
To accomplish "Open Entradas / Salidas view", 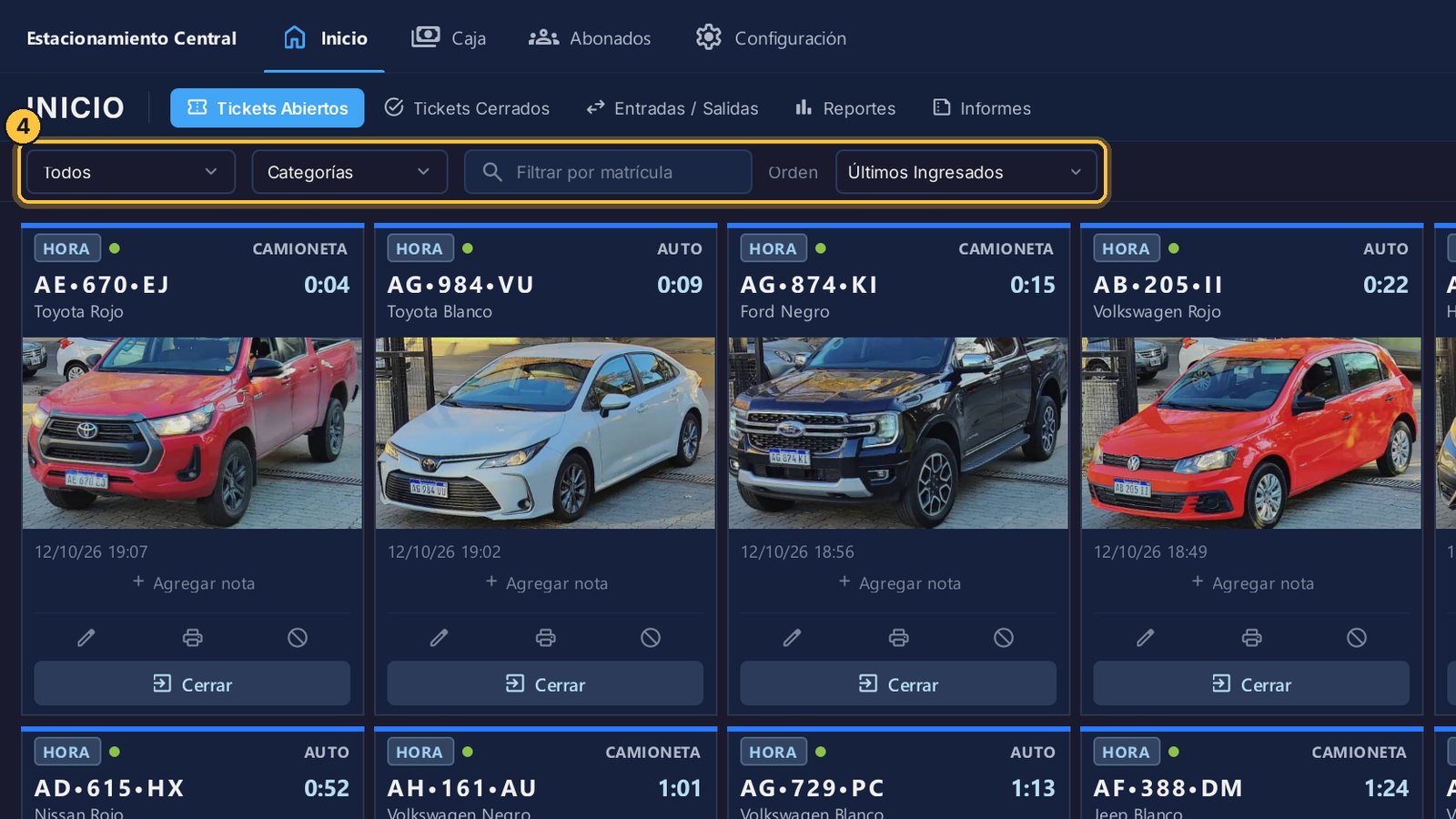I will [672, 108].
